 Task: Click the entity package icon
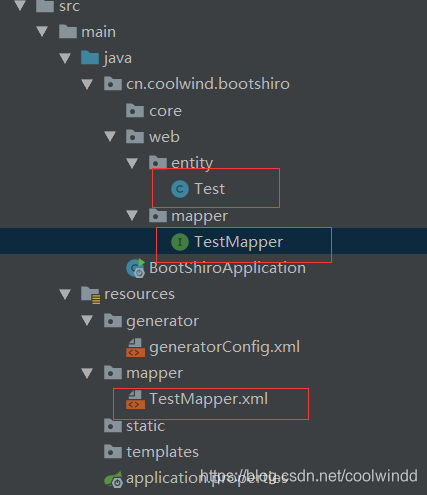(x=158, y=162)
